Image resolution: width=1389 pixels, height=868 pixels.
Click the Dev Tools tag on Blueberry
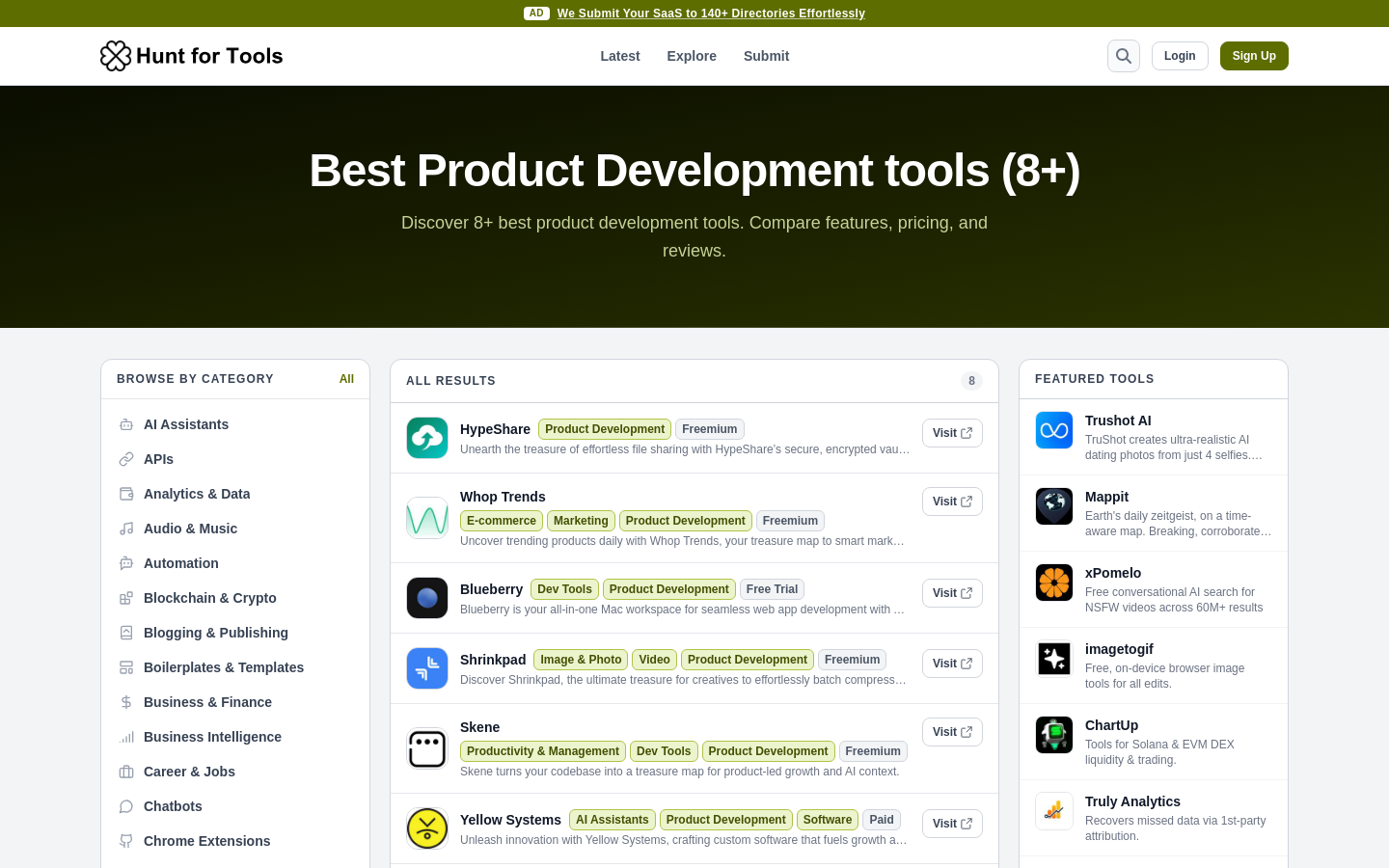(564, 589)
